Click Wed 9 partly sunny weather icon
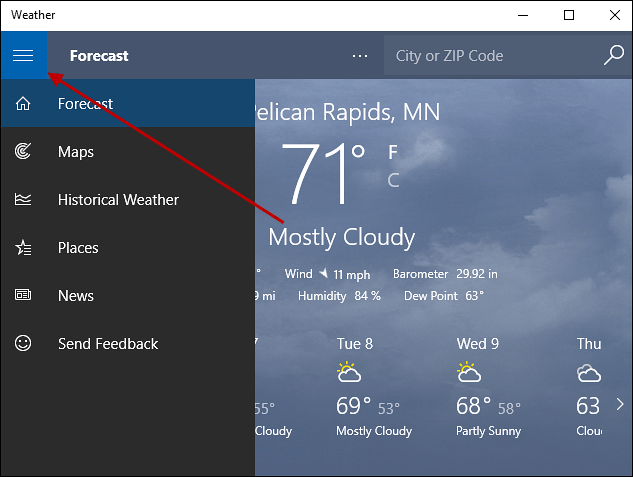Image resolution: width=633 pixels, height=477 pixels. tap(469, 372)
